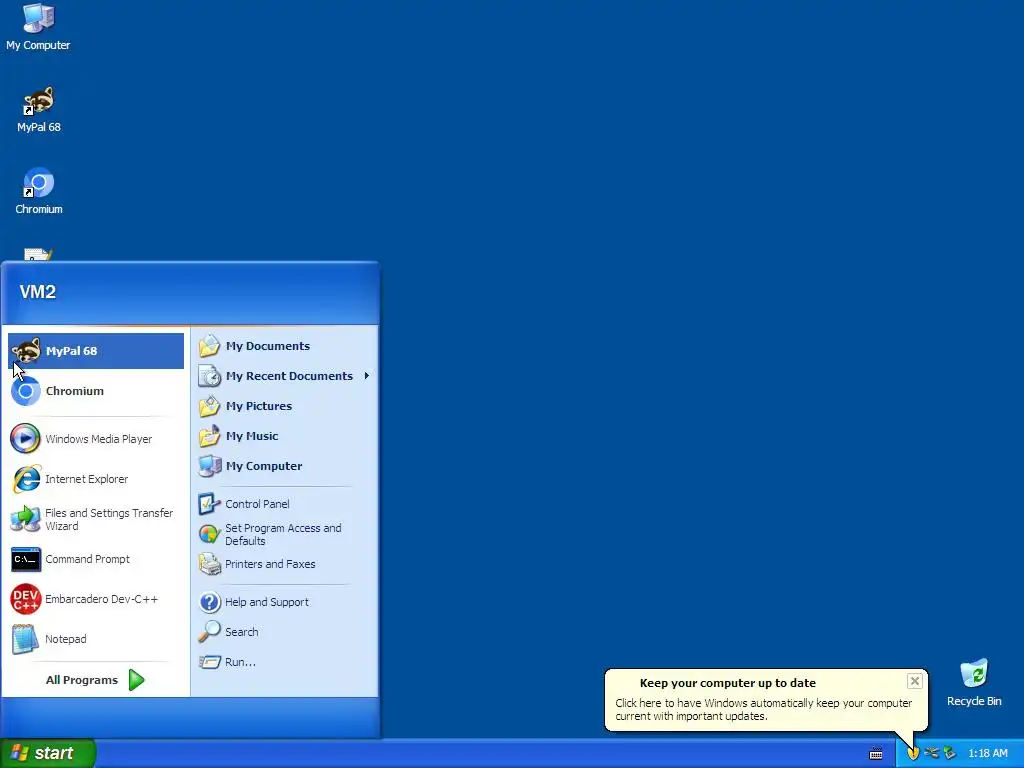Click the My Documents folder icon
Viewport: 1024px width, 768px height.
pos(210,346)
